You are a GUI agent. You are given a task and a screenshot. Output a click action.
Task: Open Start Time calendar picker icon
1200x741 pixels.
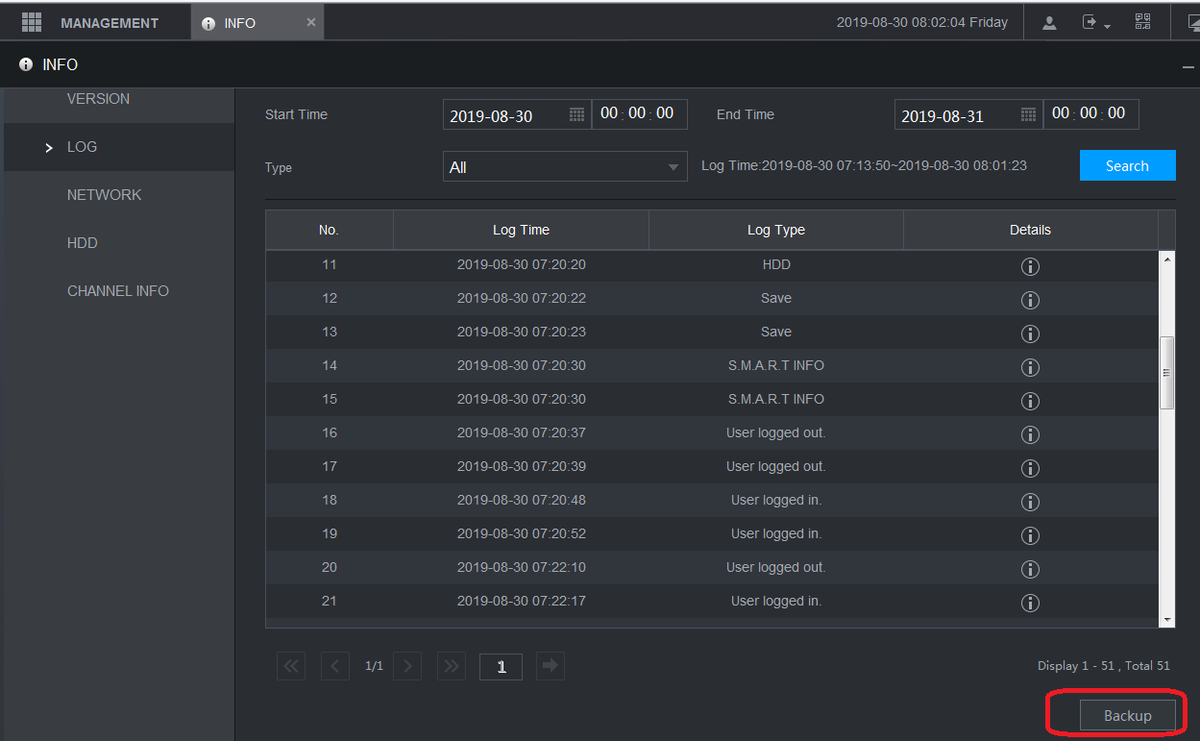(x=577, y=115)
